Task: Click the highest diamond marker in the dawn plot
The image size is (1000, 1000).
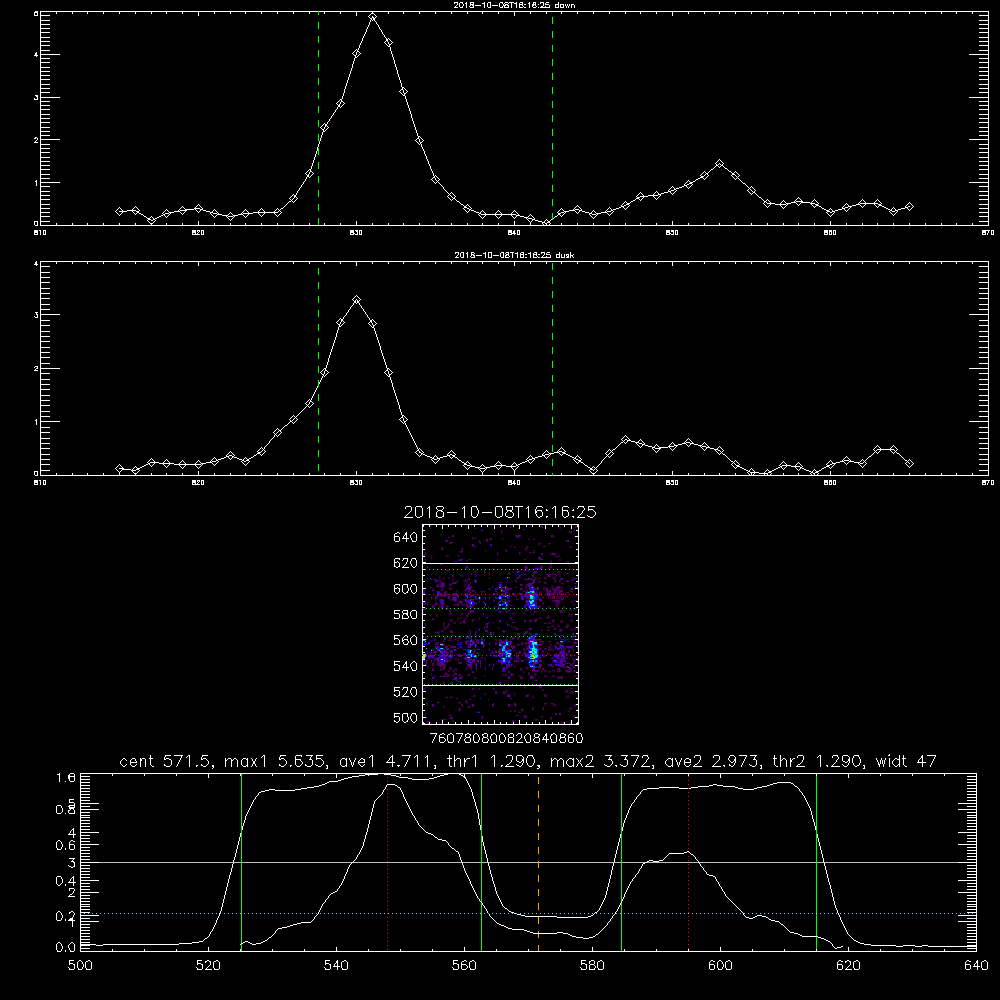Action: click(372, 17)
